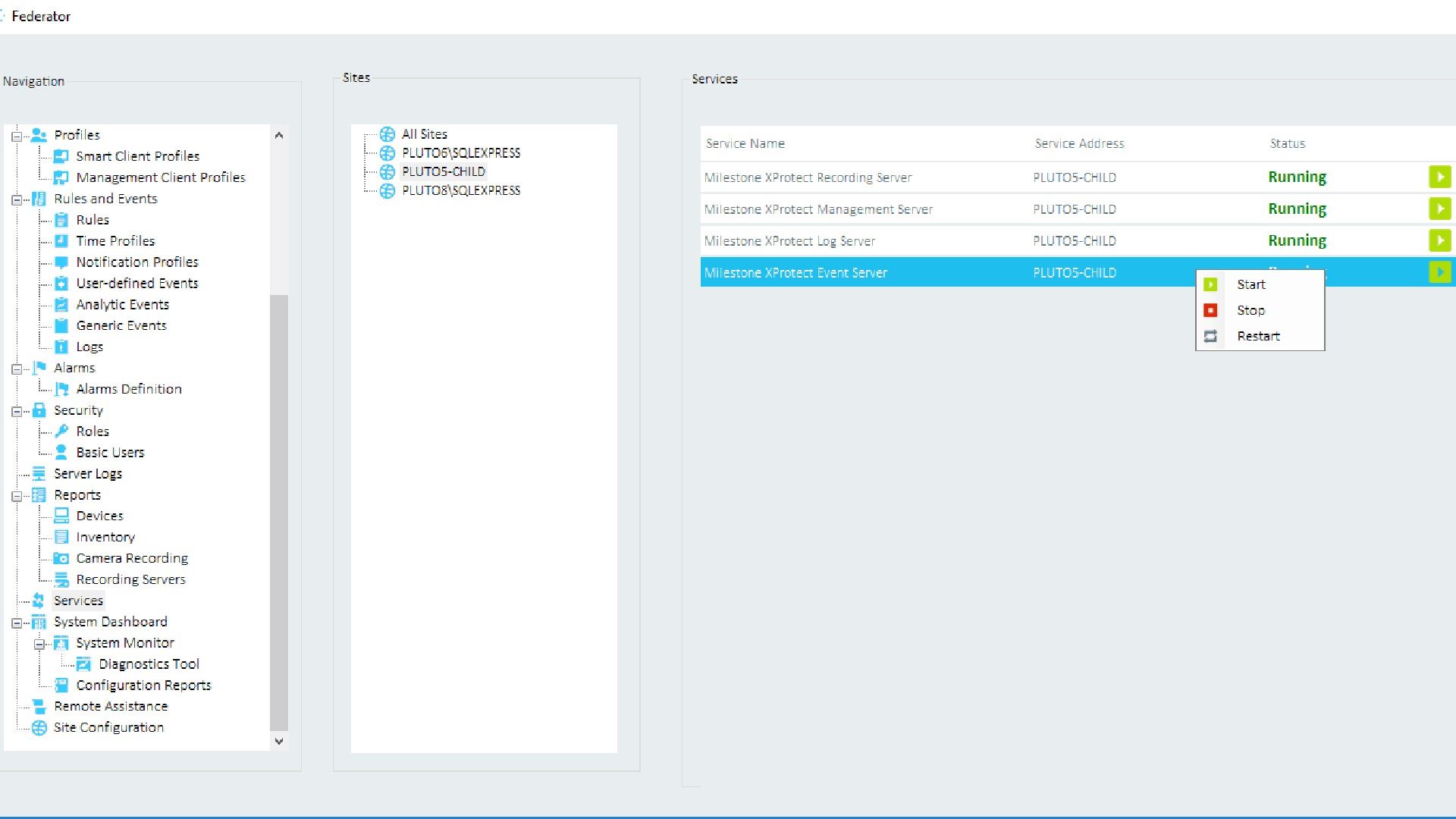1456x819 pixels.
Task: Click the Devices monitor icon
Action: tap(61, 516)
